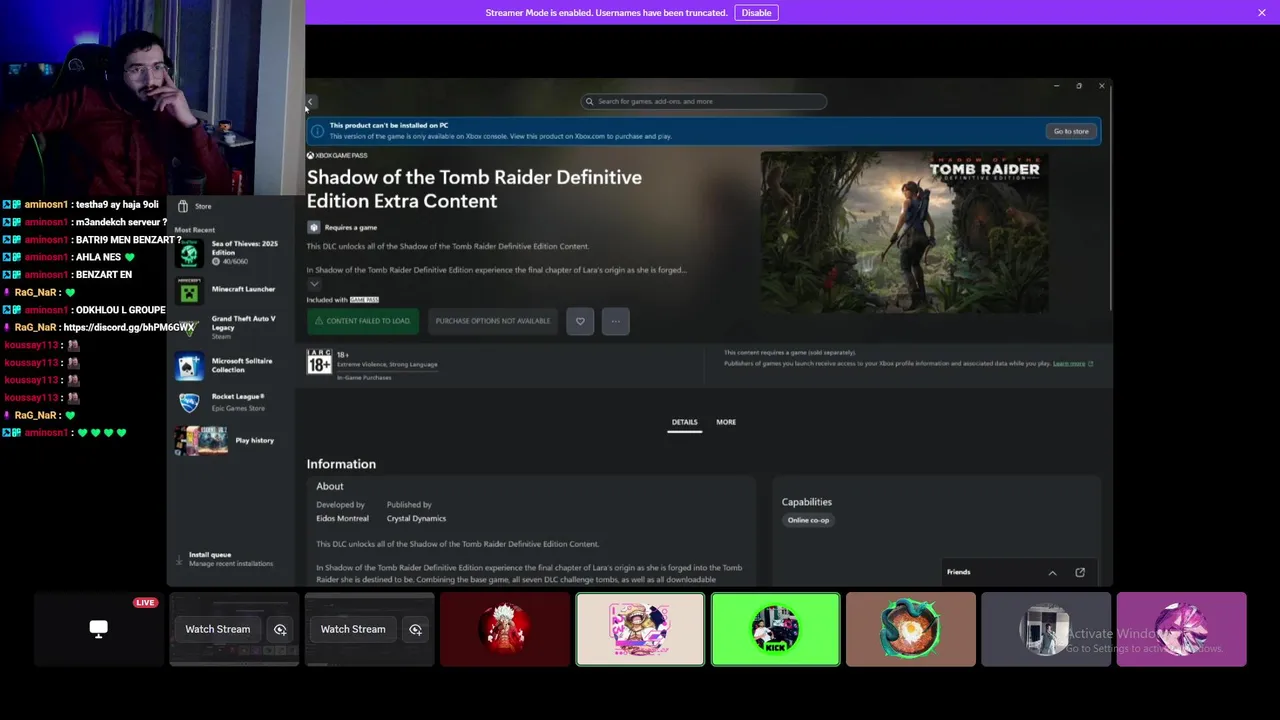Open Rocket League from recent list
Image resolution: width=1280 pixels, height=720 pixels.
pyautogui.click(x=232, y=401)
